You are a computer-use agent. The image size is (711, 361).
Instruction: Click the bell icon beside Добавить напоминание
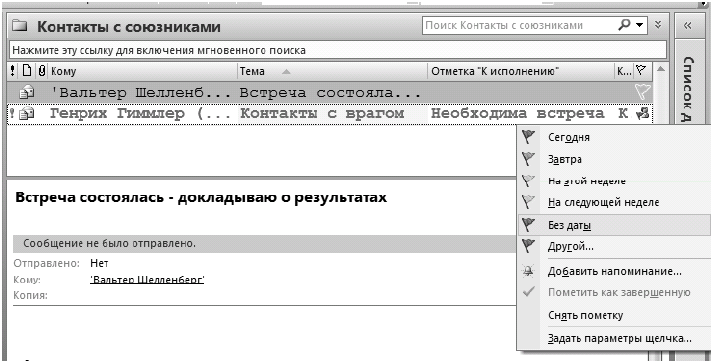[528, 271]
